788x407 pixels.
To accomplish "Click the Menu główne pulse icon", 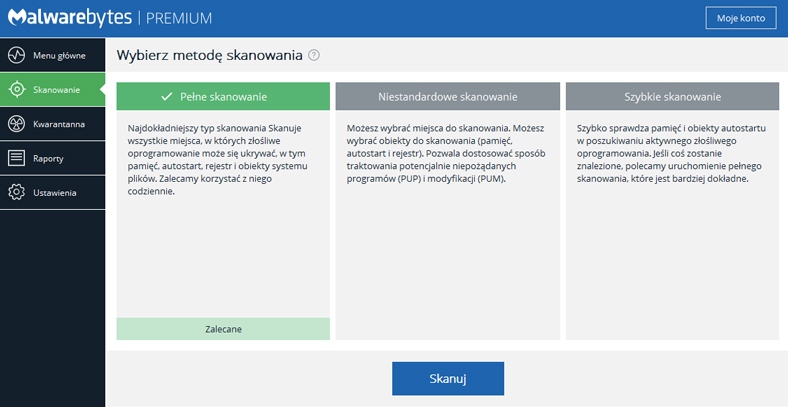I will pos(17,55).
